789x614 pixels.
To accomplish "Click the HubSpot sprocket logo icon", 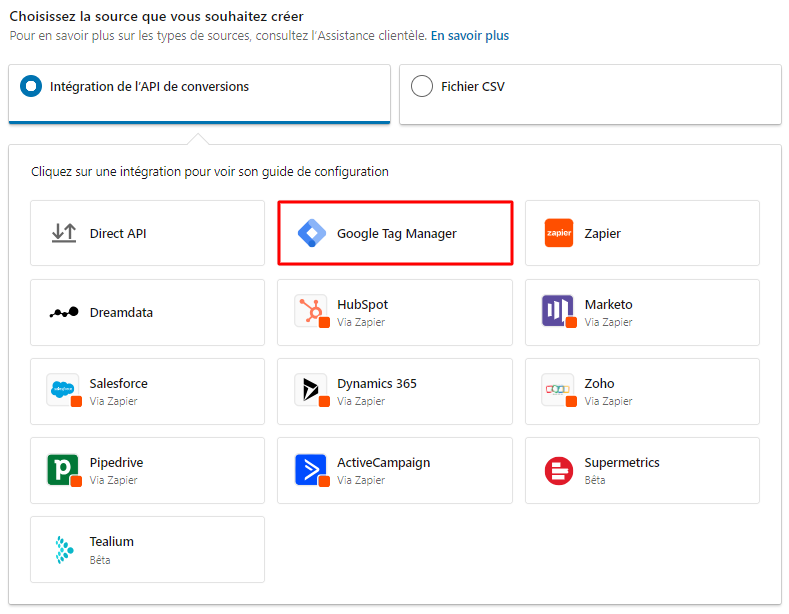I will click(x=312, y=312).
